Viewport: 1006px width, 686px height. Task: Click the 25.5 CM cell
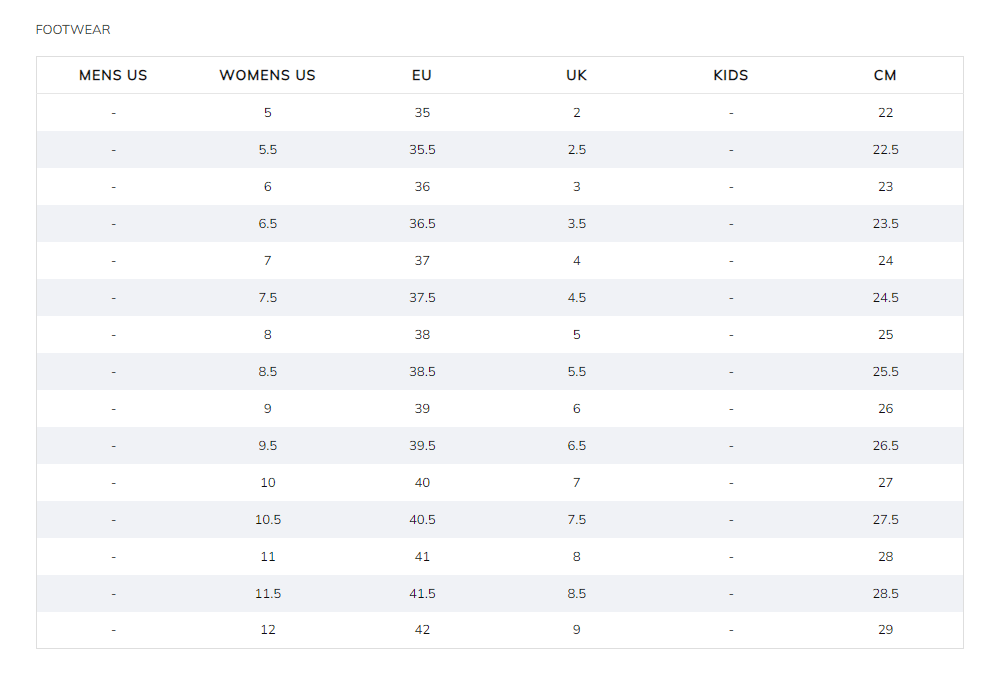885,372
